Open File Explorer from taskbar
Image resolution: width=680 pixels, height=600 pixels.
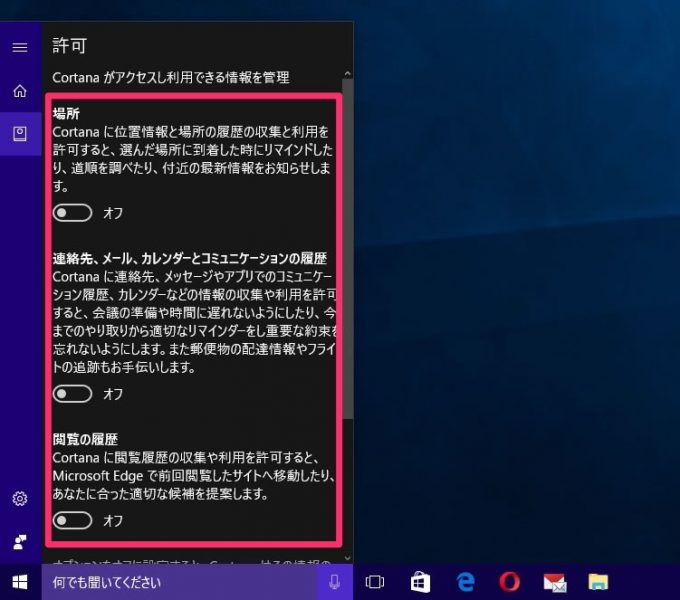coord(598,582)
